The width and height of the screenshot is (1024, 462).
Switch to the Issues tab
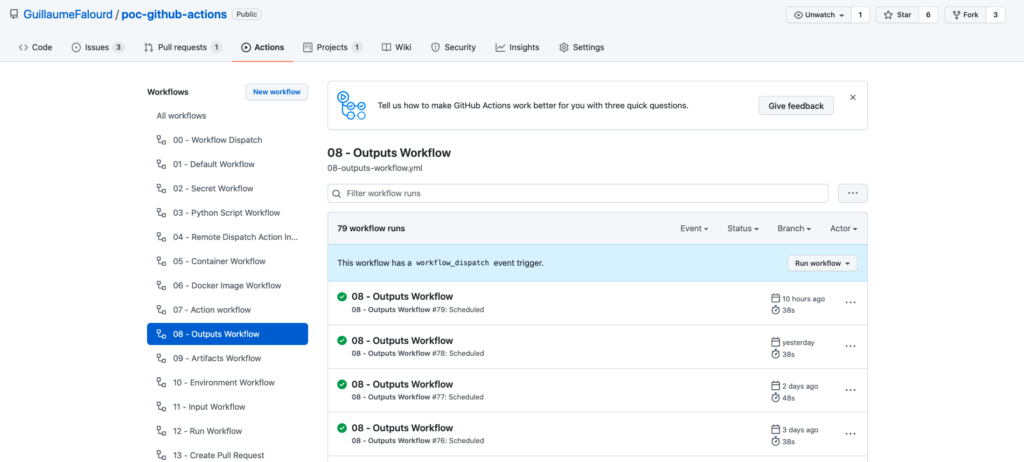(98, 47)
